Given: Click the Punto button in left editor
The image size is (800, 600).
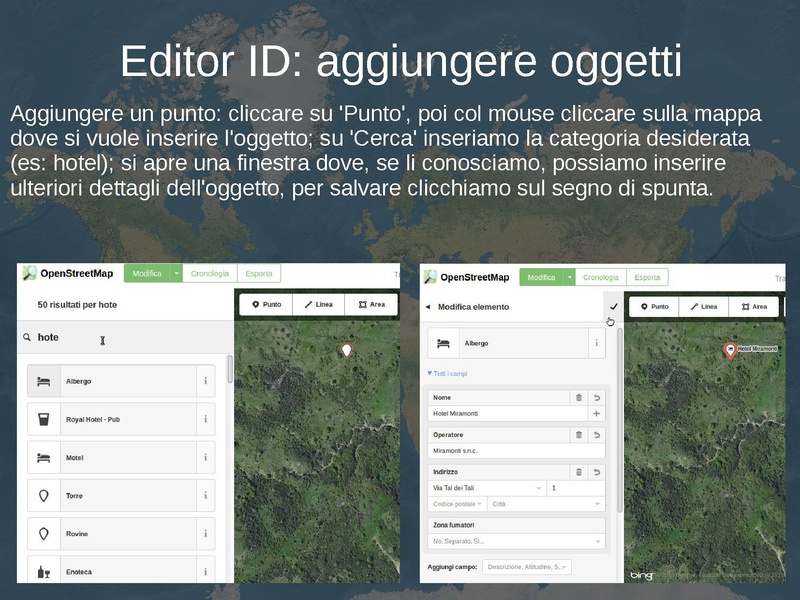Looking at the screenshot, I should [266, 304].
